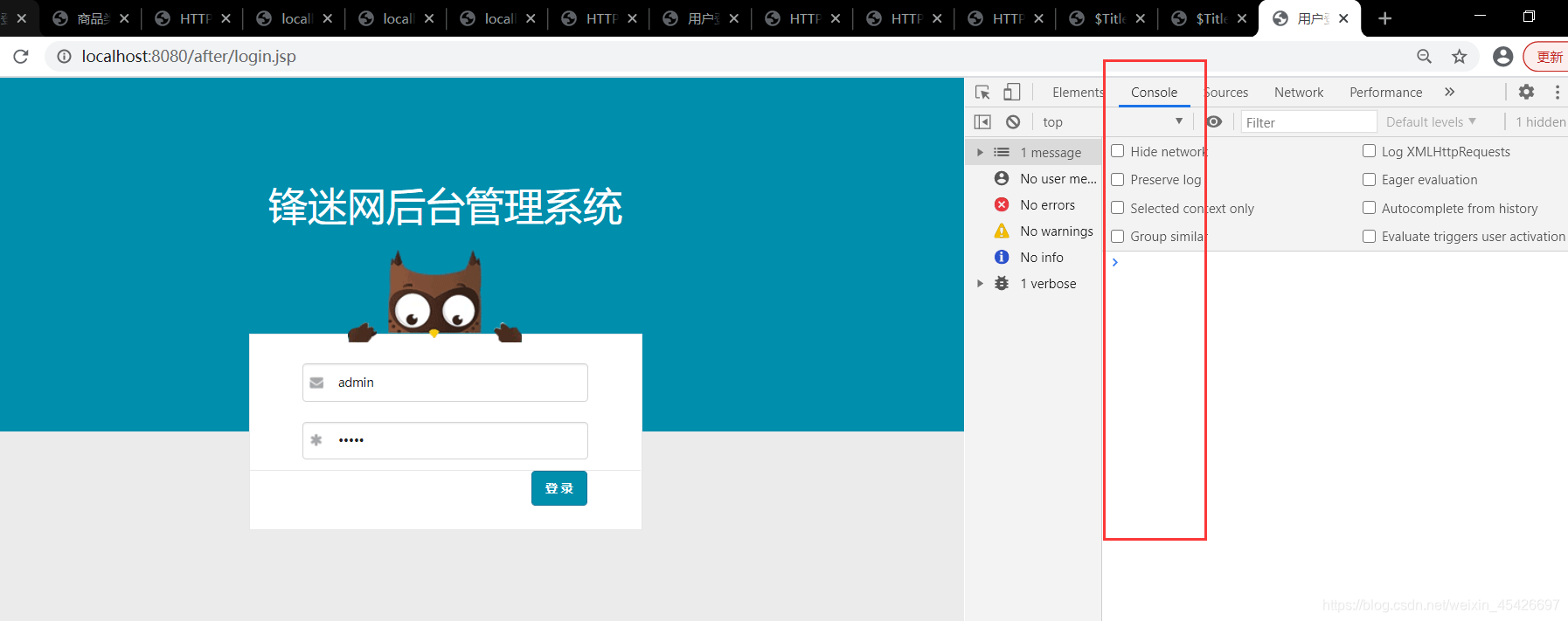Click the username field containing admin

coord(445,383)
